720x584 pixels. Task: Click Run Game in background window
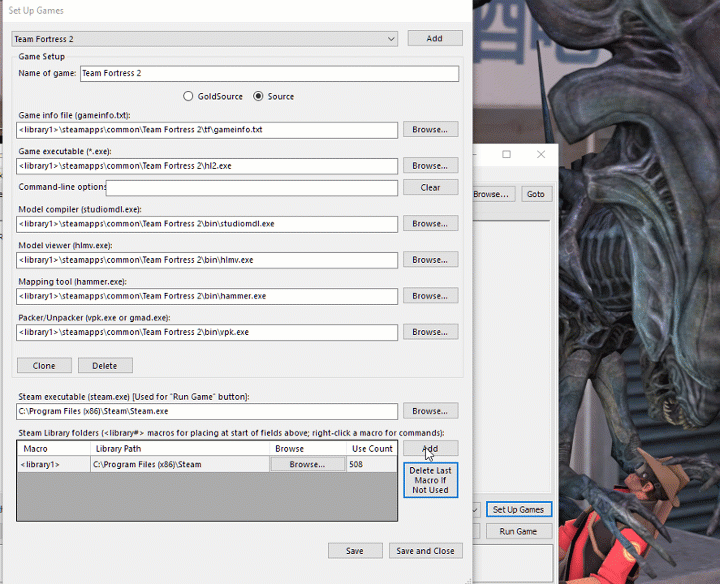tap(518, 531)
